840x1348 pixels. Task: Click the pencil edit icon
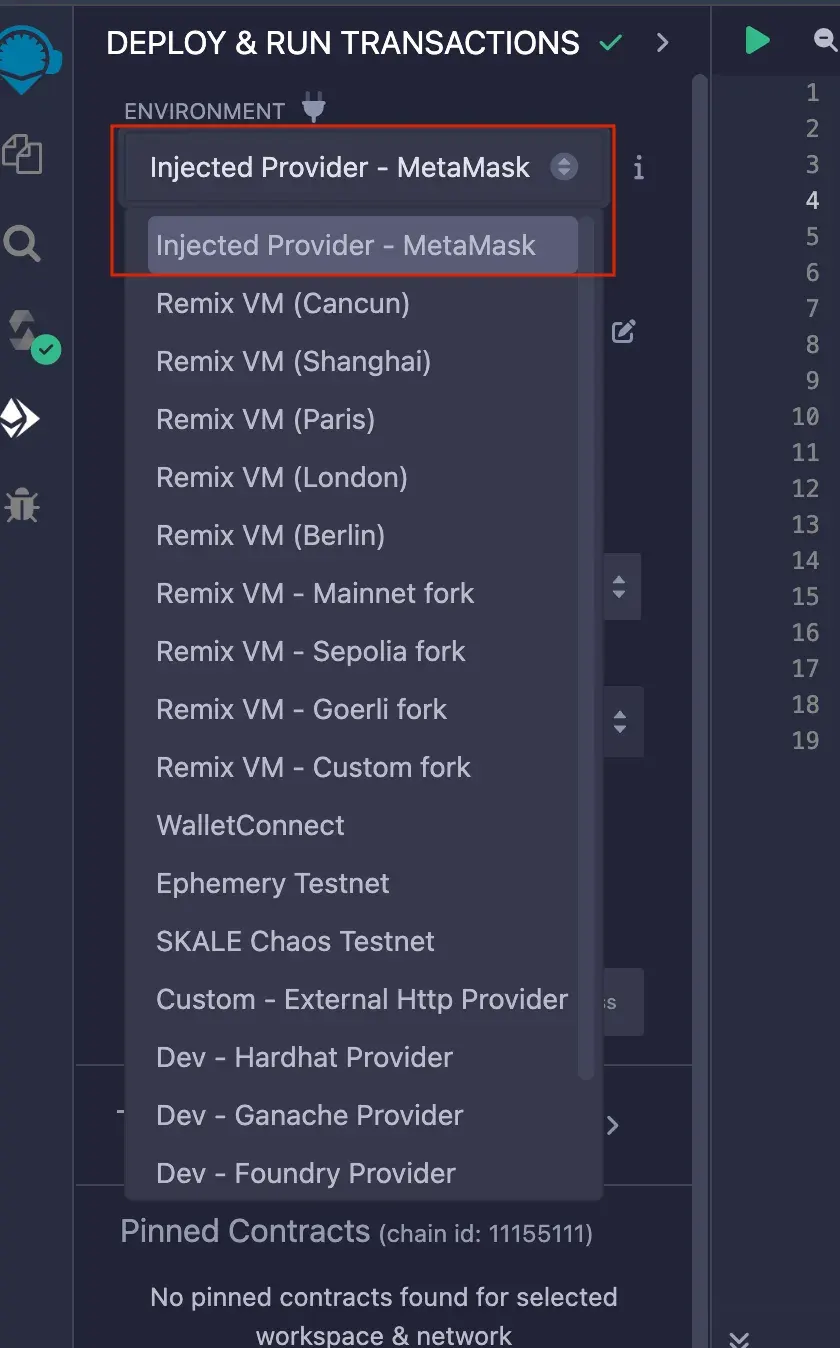point(624,331)
